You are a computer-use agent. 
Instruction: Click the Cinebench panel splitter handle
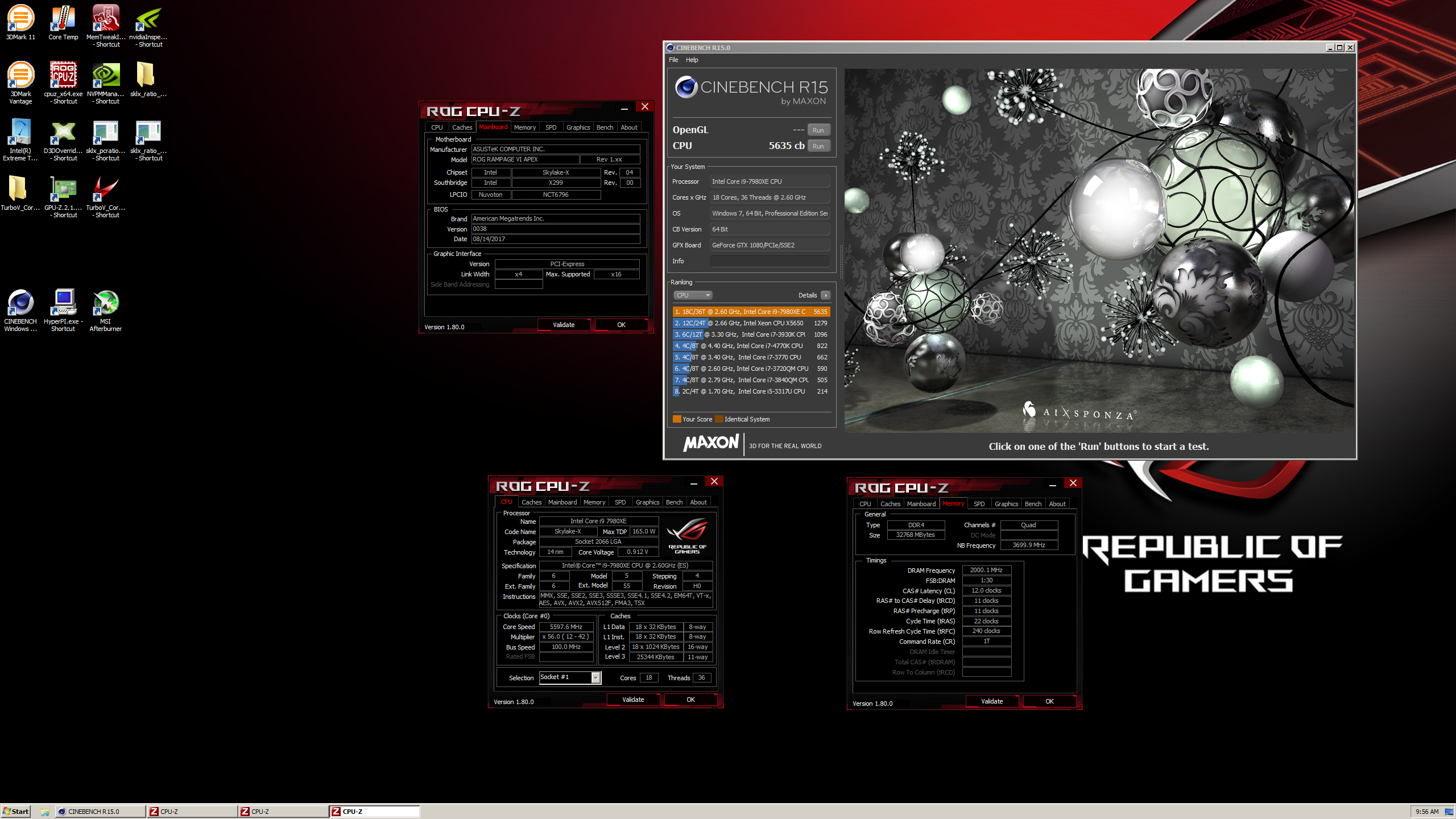841,262
